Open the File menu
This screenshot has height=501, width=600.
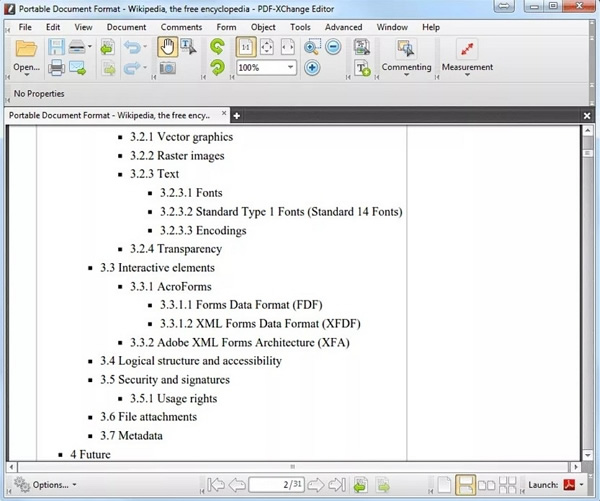pyautogui.click(x=25, y=27)
